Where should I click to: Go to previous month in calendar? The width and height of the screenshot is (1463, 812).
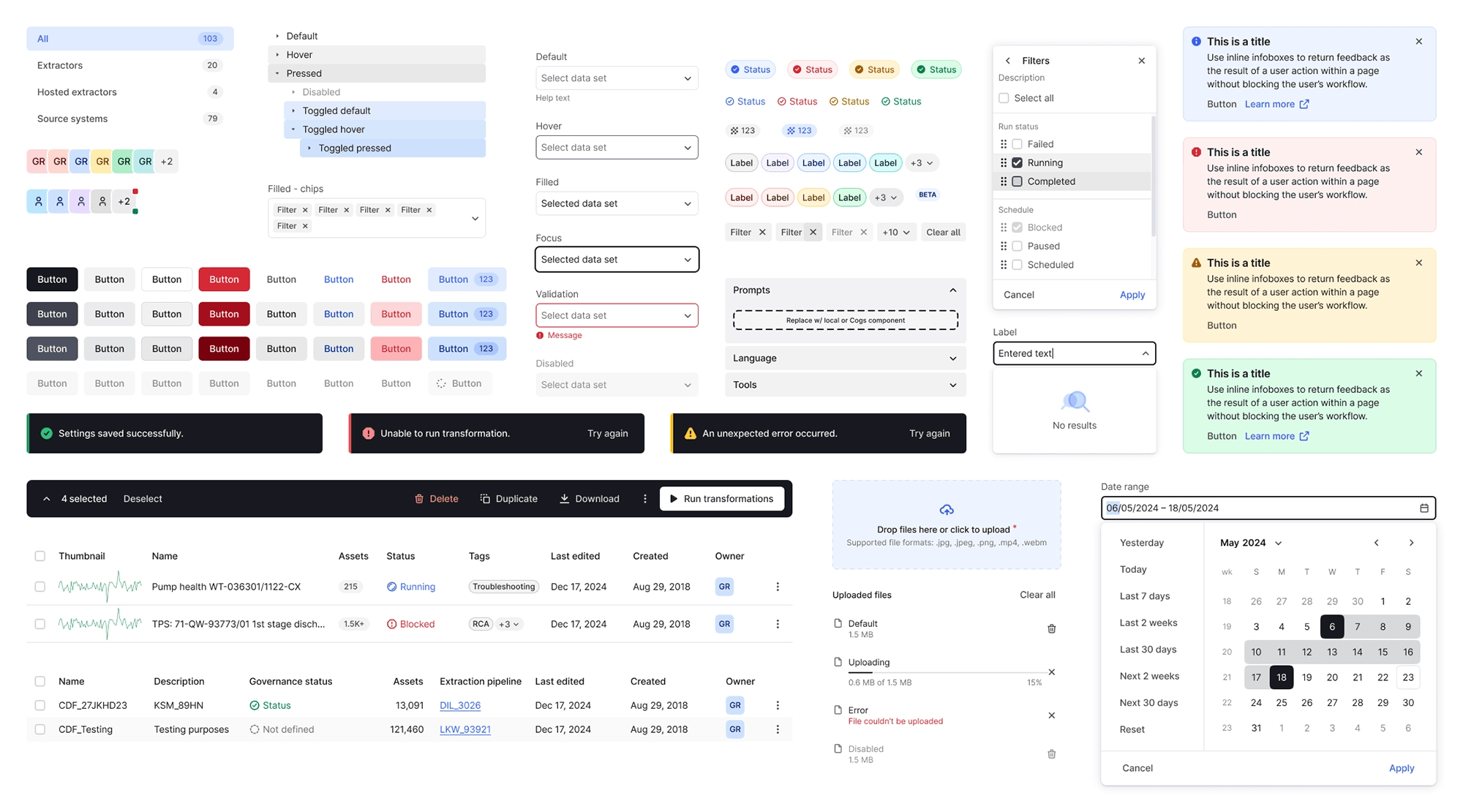tap(1376, 543)
